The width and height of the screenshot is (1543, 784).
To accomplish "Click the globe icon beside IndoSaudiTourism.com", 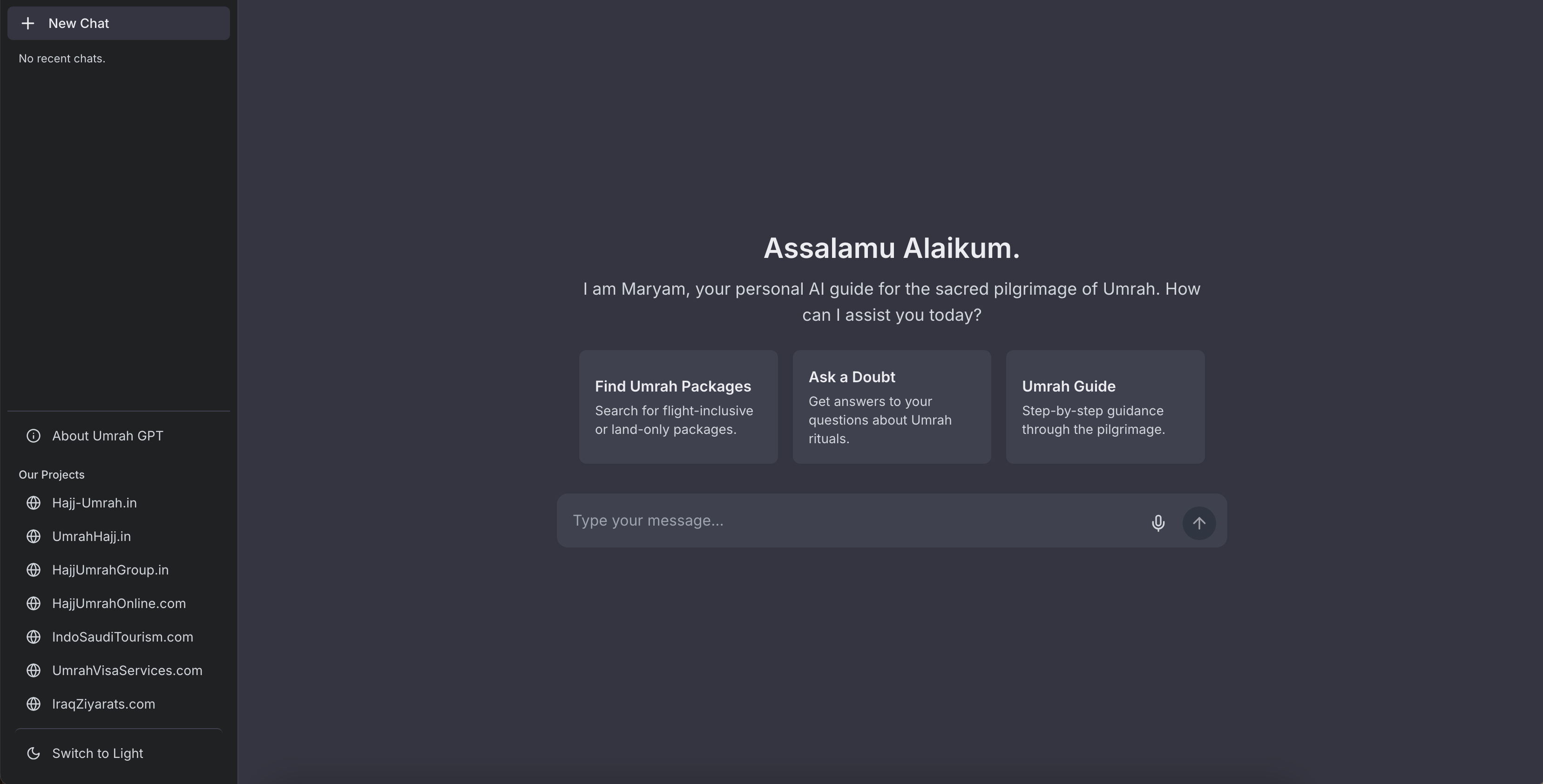I will (x=34, y=637).
